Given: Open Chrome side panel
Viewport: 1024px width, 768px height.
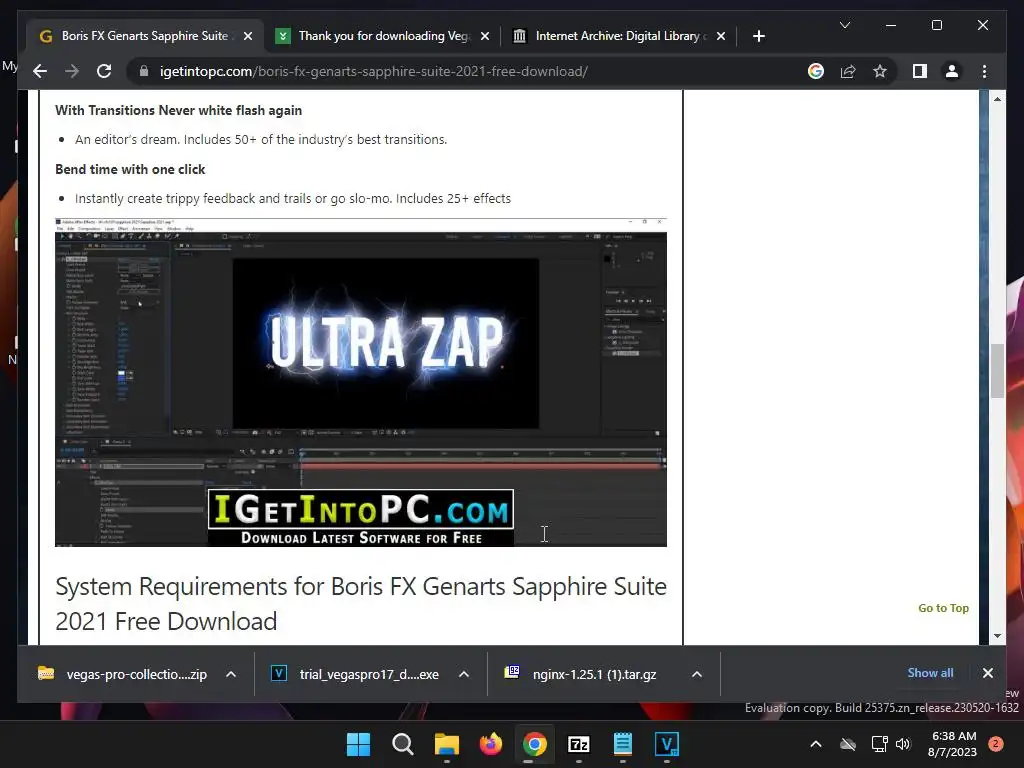Looking at the screenshot, I should 920,71.
